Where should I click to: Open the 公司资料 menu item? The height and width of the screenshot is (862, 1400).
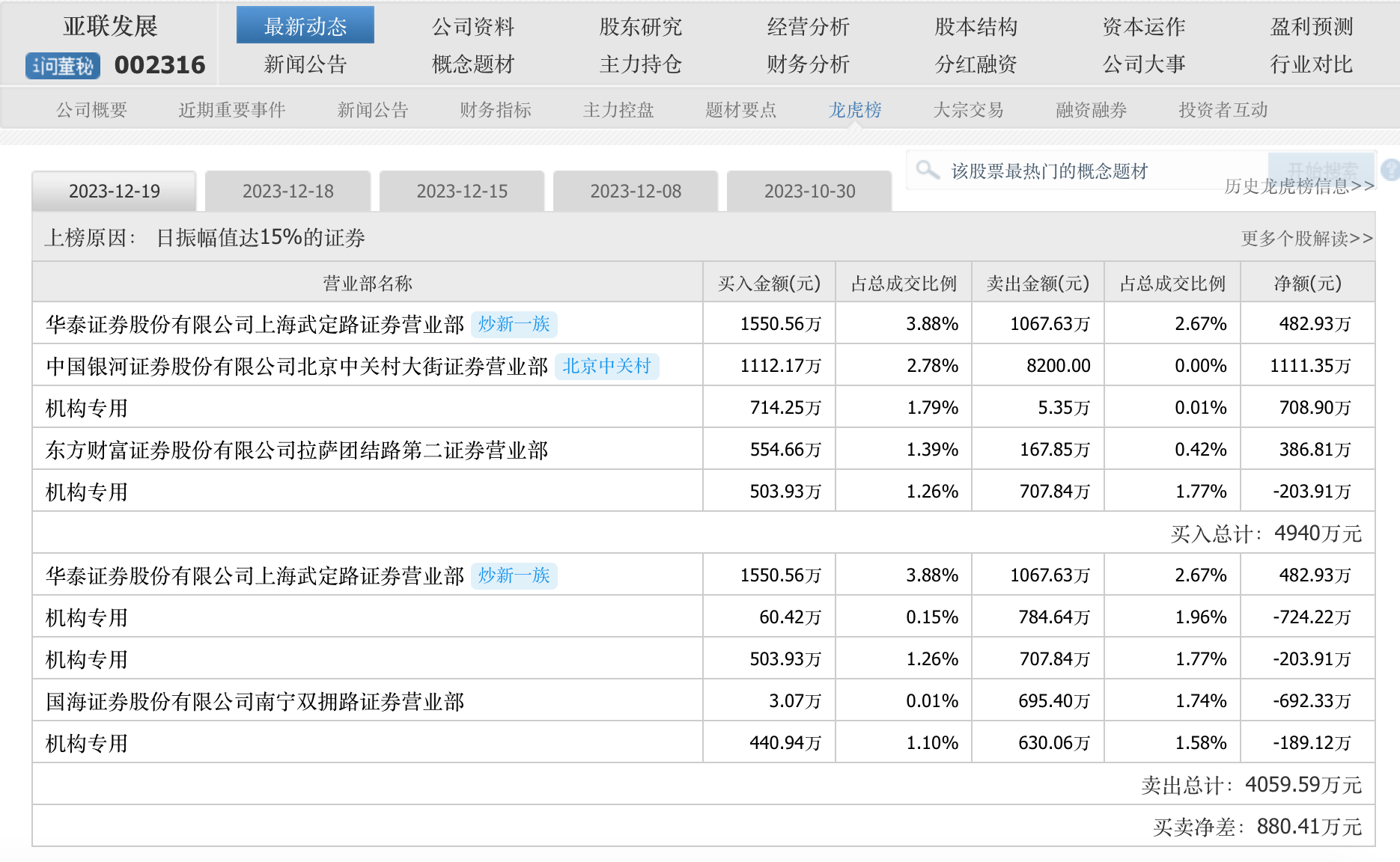(x=472, y=27)
